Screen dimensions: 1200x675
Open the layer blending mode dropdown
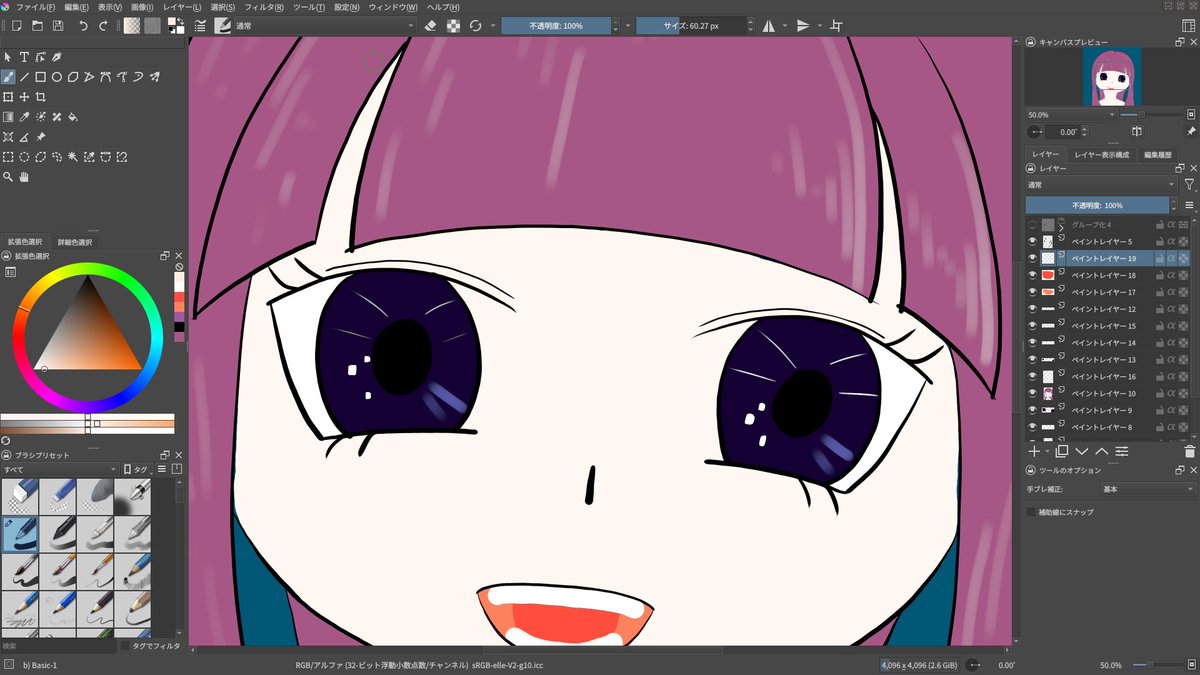coord(1101,185)
